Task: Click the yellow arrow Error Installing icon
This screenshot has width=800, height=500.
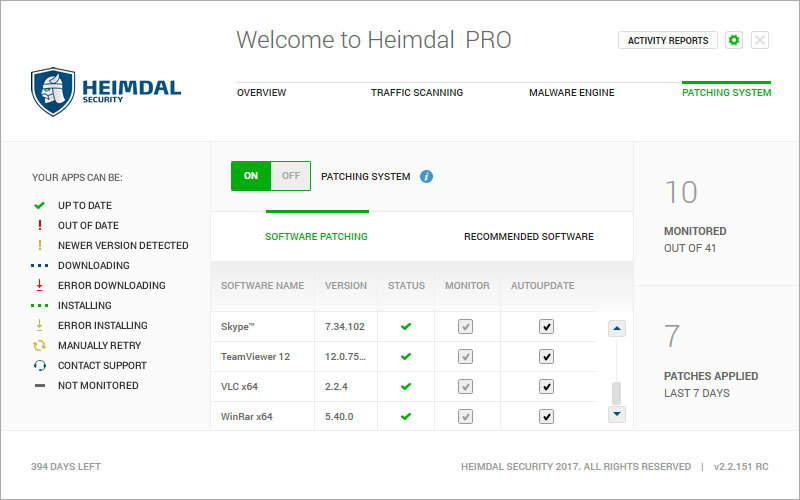Action: tap(39, 325)
